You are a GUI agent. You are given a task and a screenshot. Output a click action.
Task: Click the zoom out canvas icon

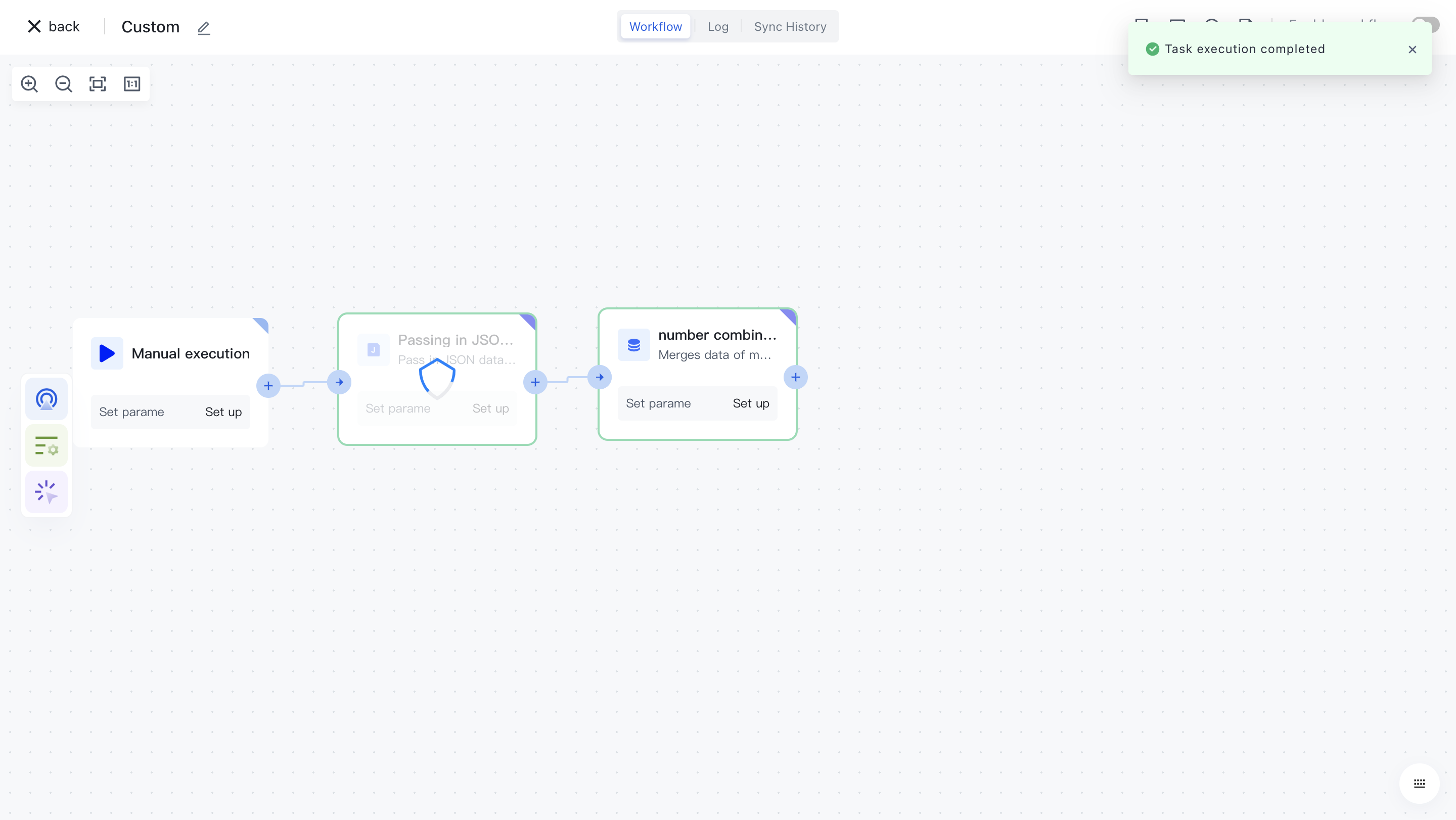[x=63, y=84]
